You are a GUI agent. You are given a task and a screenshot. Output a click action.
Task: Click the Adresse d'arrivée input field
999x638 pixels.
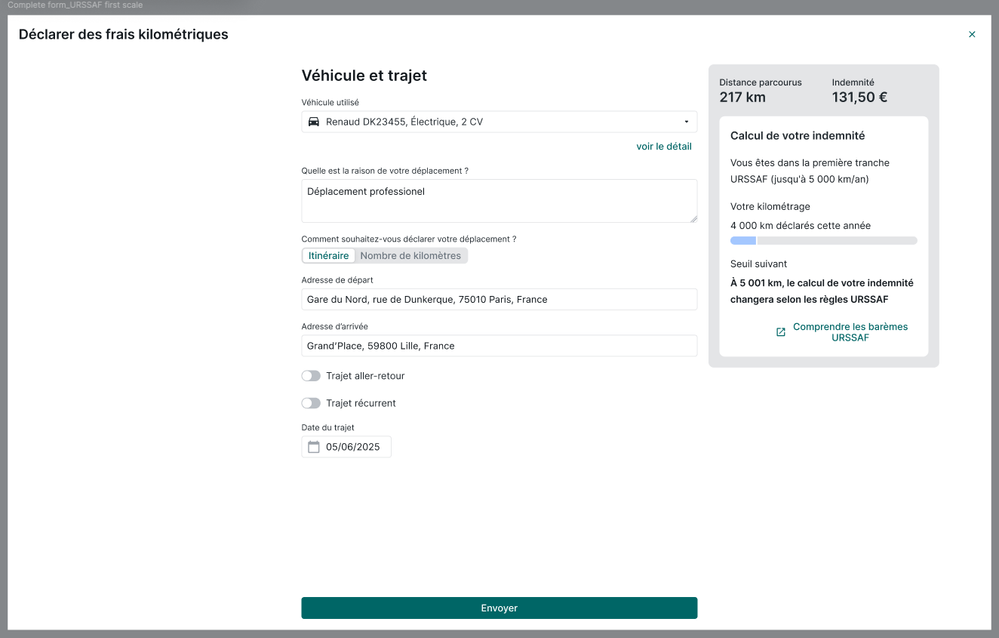tap(499, 346)
